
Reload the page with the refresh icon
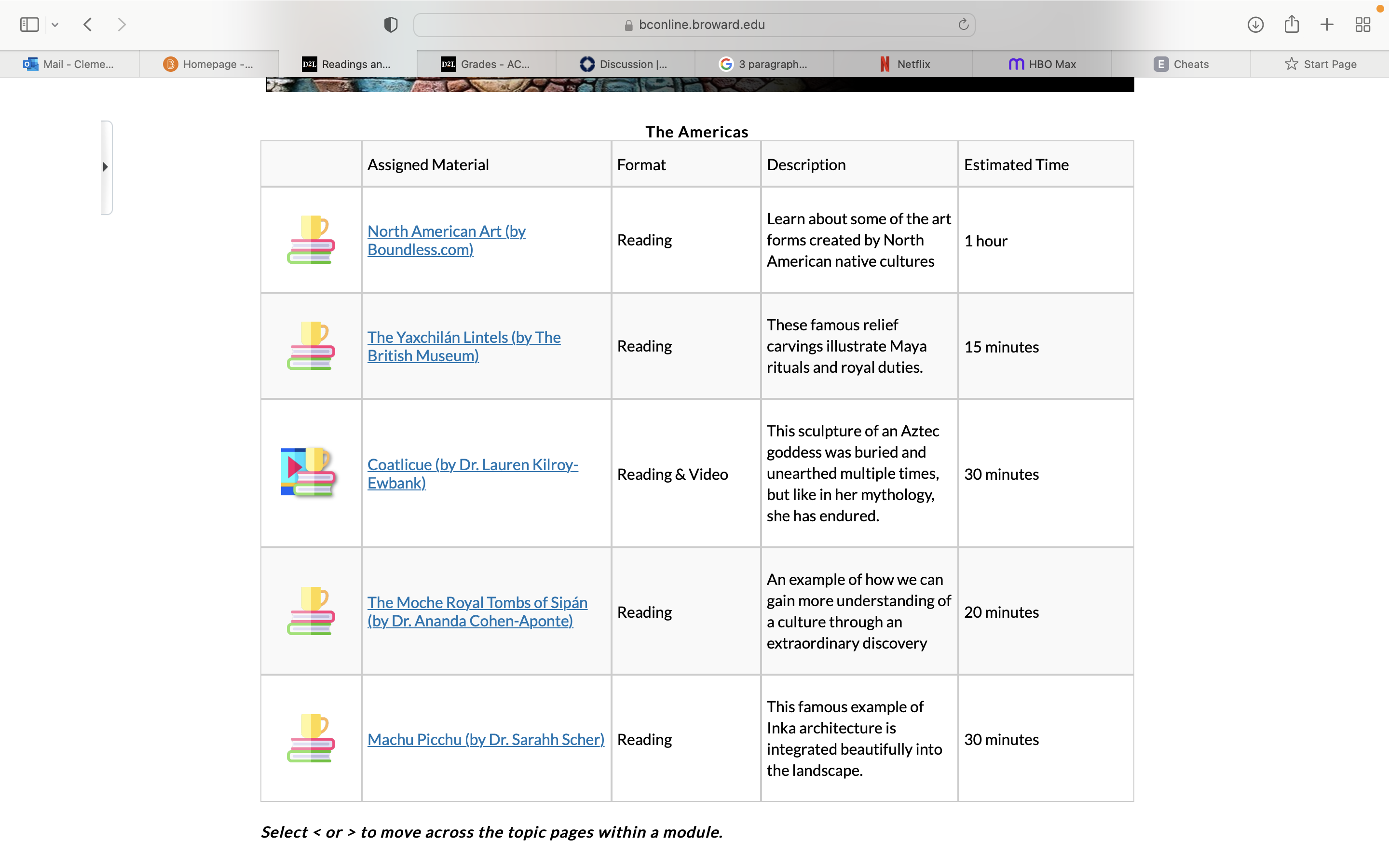click(963, 25)
